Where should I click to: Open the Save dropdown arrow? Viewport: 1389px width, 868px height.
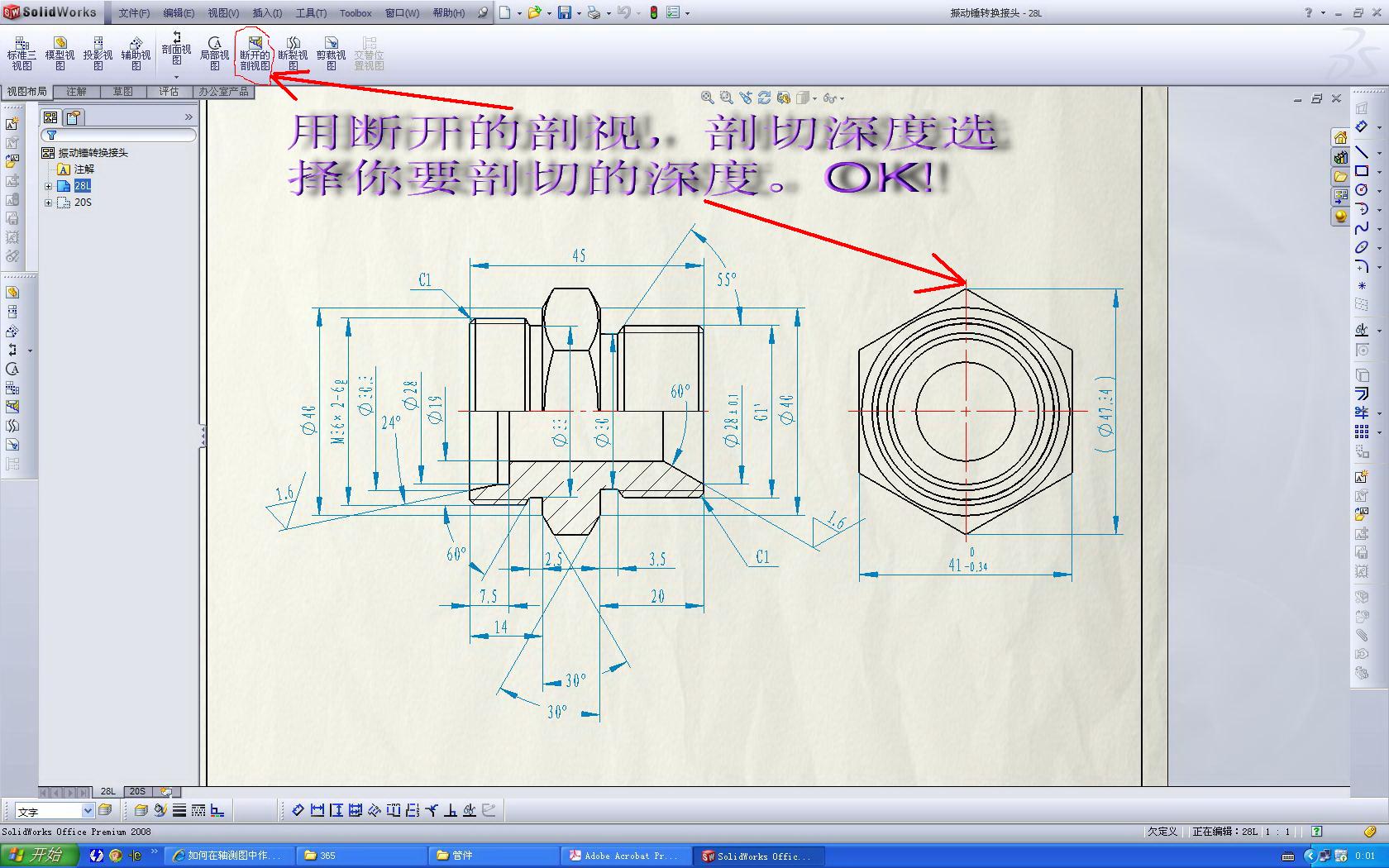tap(579, 13)
